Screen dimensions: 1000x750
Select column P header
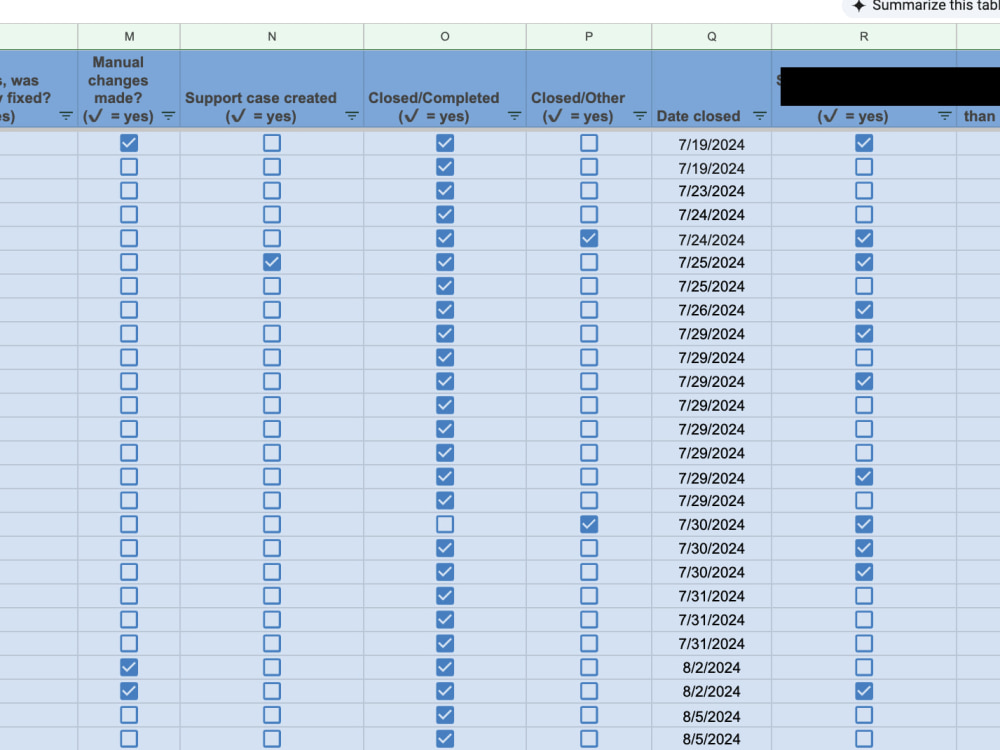[x=589, y=36]
